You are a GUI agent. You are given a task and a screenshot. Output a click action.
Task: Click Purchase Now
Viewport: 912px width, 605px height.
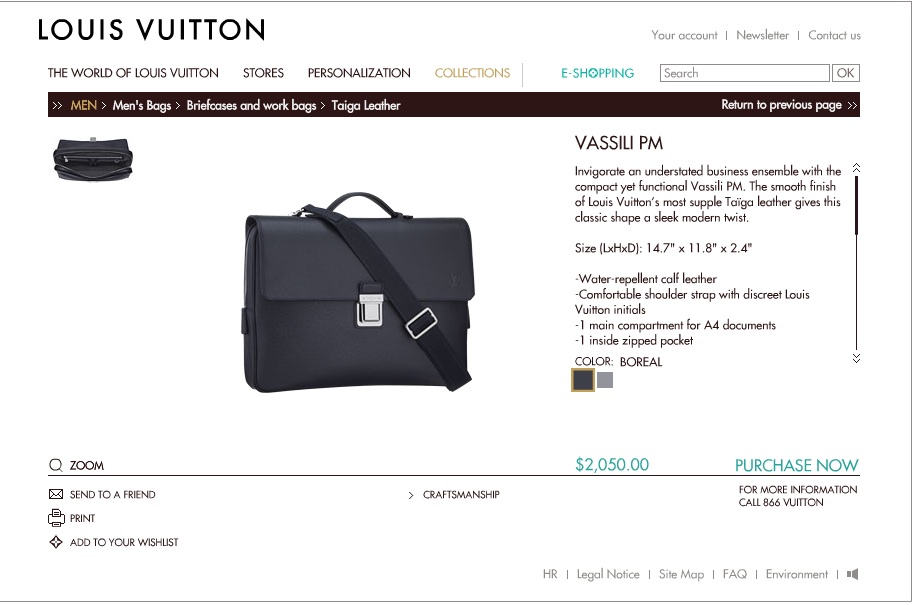(796, 465)
